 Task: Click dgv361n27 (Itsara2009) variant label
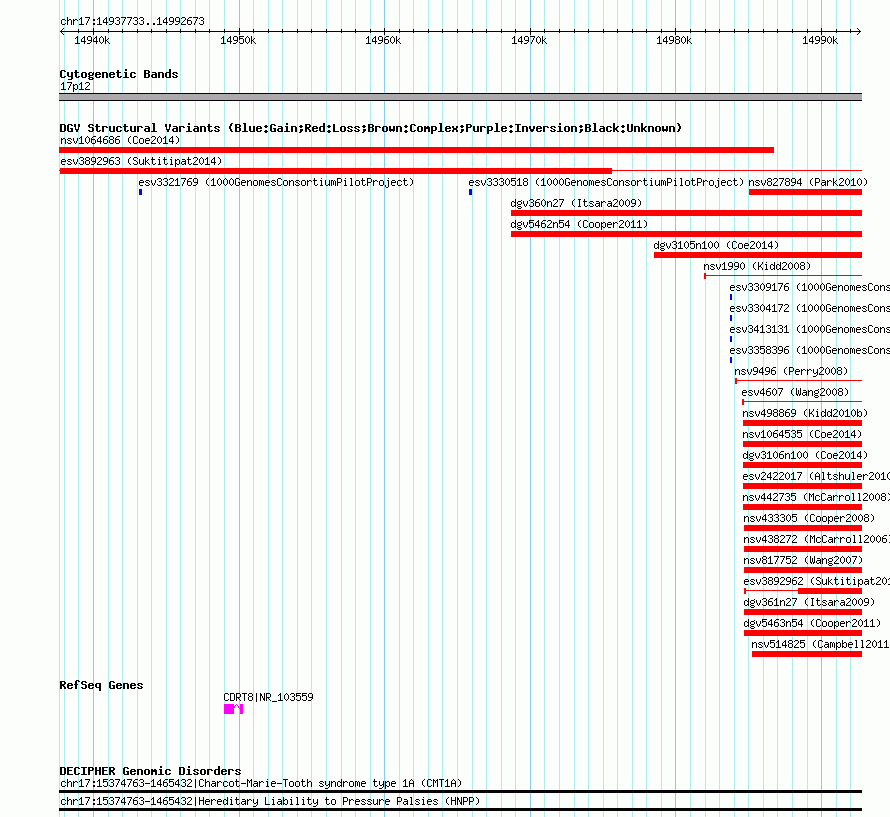coord(809,602)
